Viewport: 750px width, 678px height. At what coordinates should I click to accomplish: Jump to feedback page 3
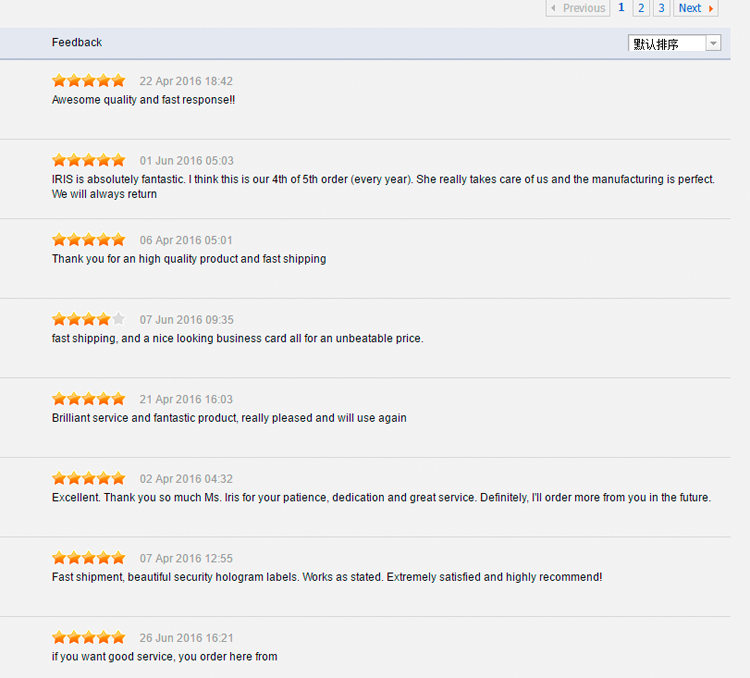(x=661, y=8)
